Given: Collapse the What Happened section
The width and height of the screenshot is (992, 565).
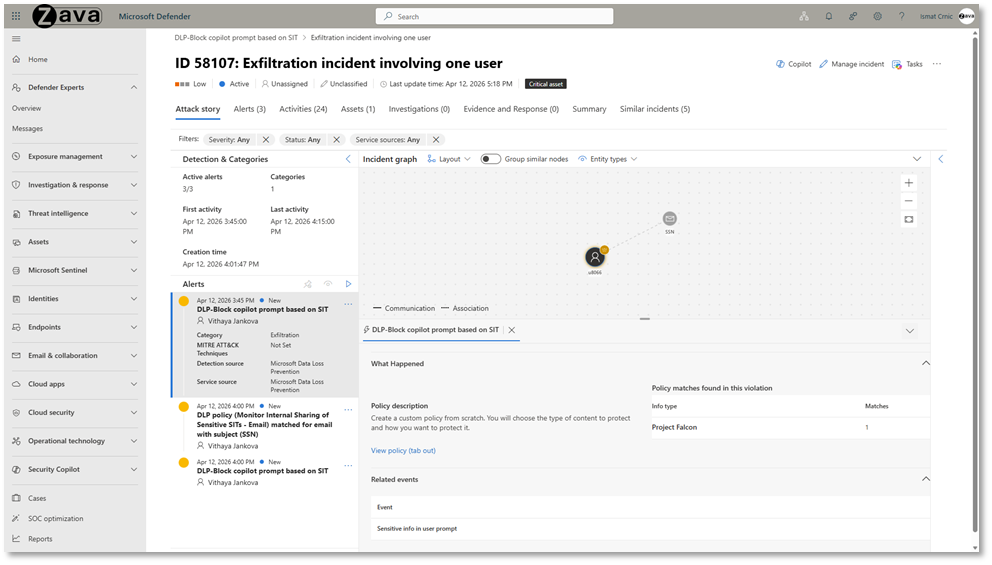Looking at the screenshot, I should click(926, 363).
